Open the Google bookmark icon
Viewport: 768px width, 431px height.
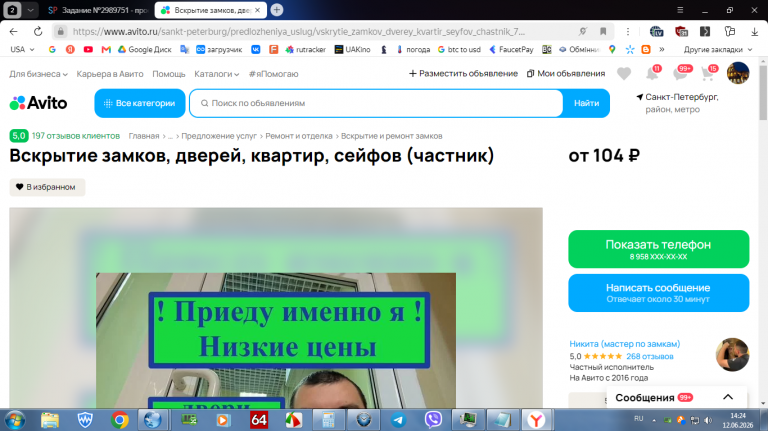click(52, 49)
